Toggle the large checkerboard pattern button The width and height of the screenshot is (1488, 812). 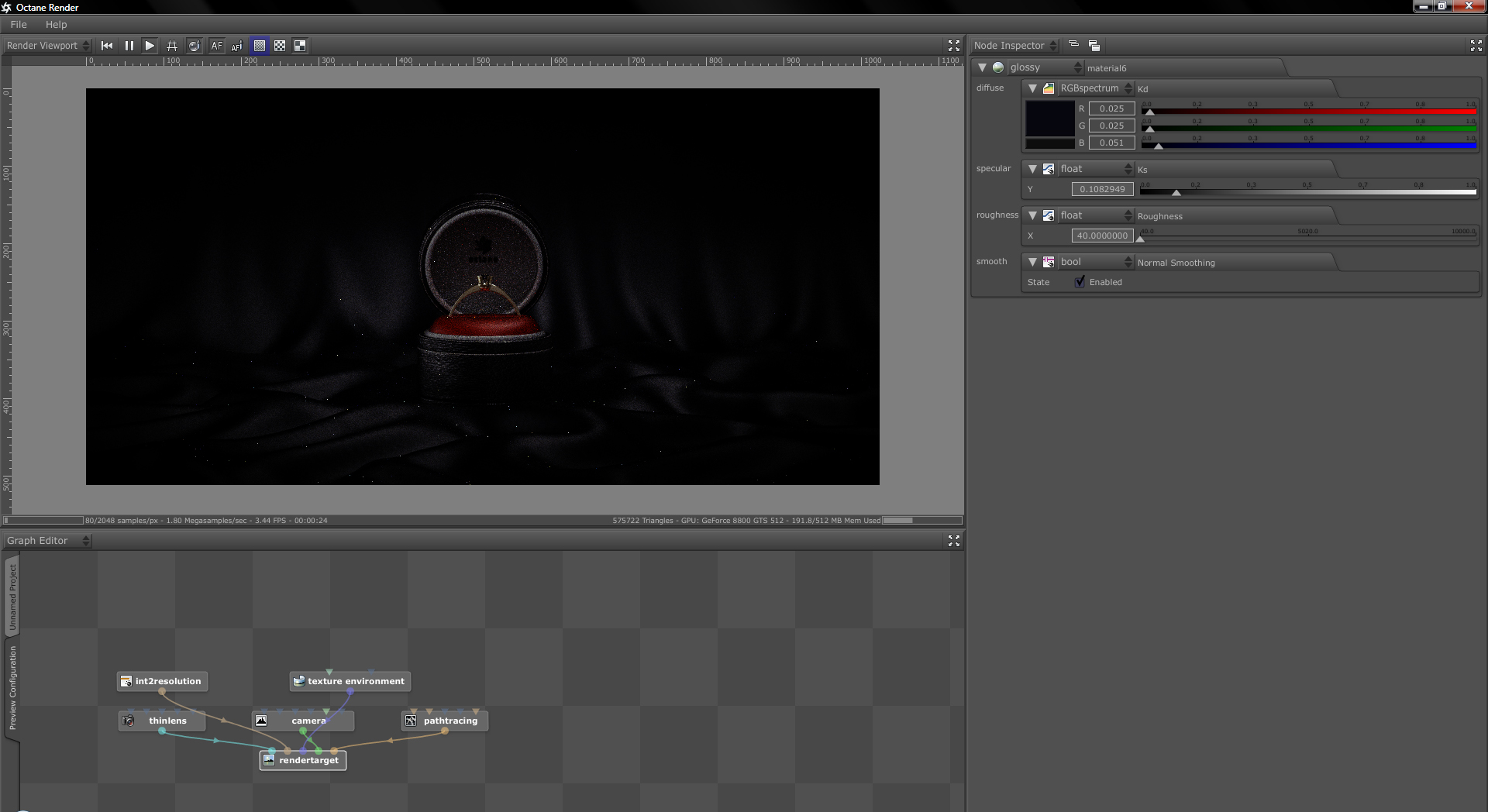coord(300,46)
